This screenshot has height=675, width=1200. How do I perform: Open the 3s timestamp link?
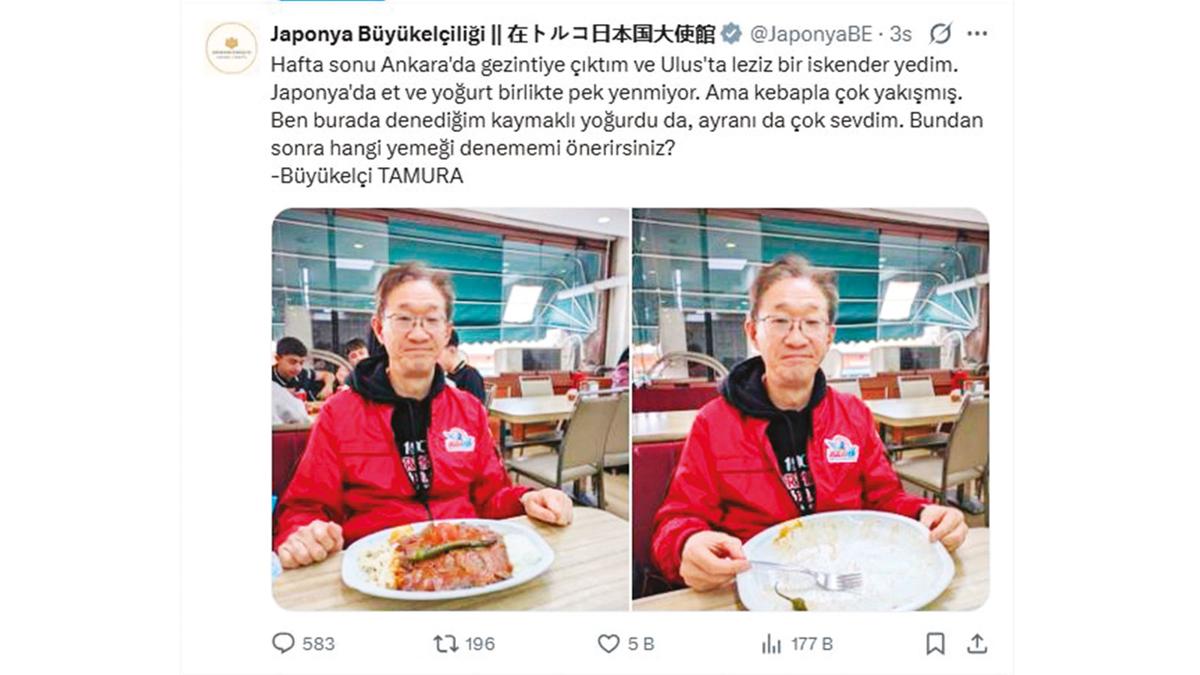pos(900,34)
